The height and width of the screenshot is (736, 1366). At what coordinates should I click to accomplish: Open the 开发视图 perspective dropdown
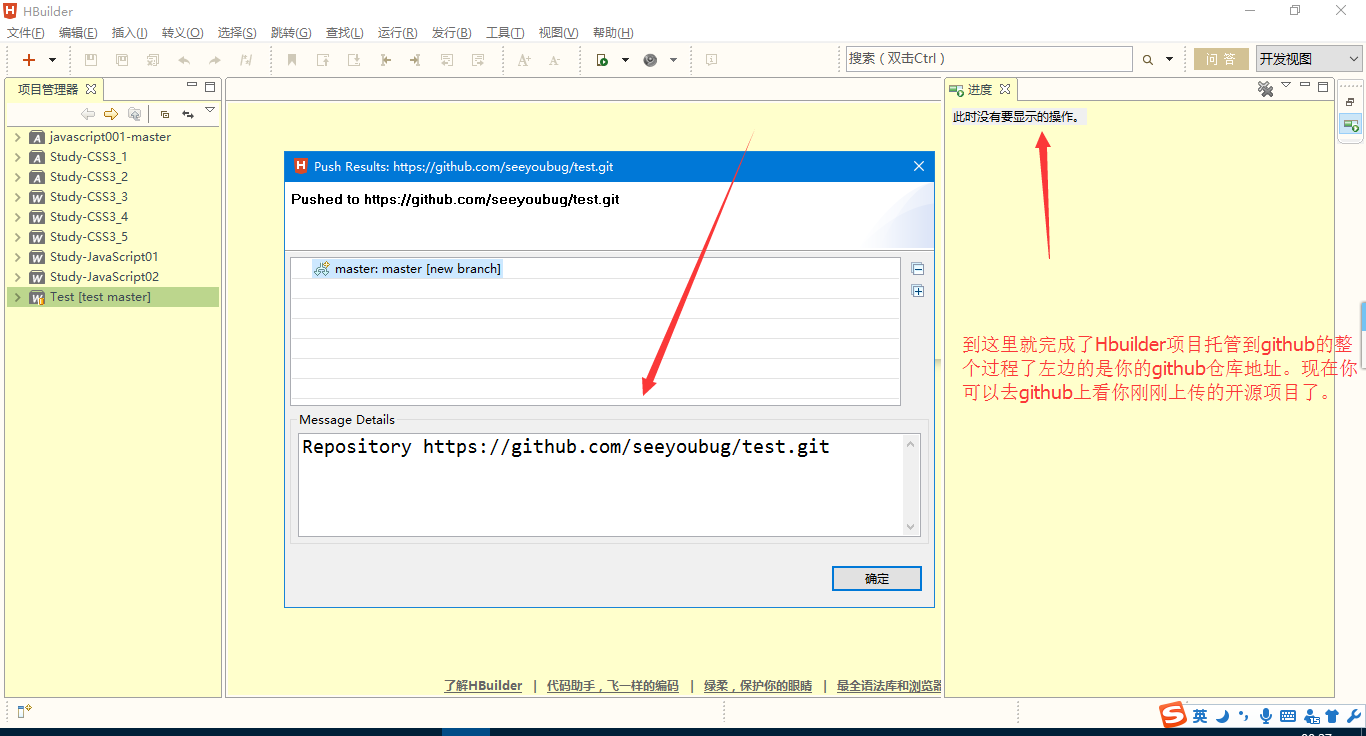click(x=1308, y=59)
